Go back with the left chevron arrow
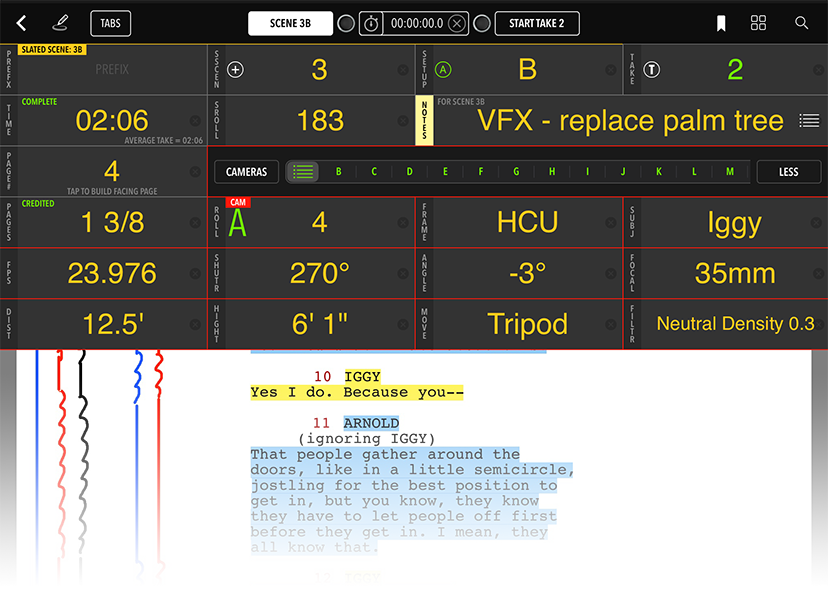The width and height of the screenshot is (828, 589). click(x=21, y=23)
